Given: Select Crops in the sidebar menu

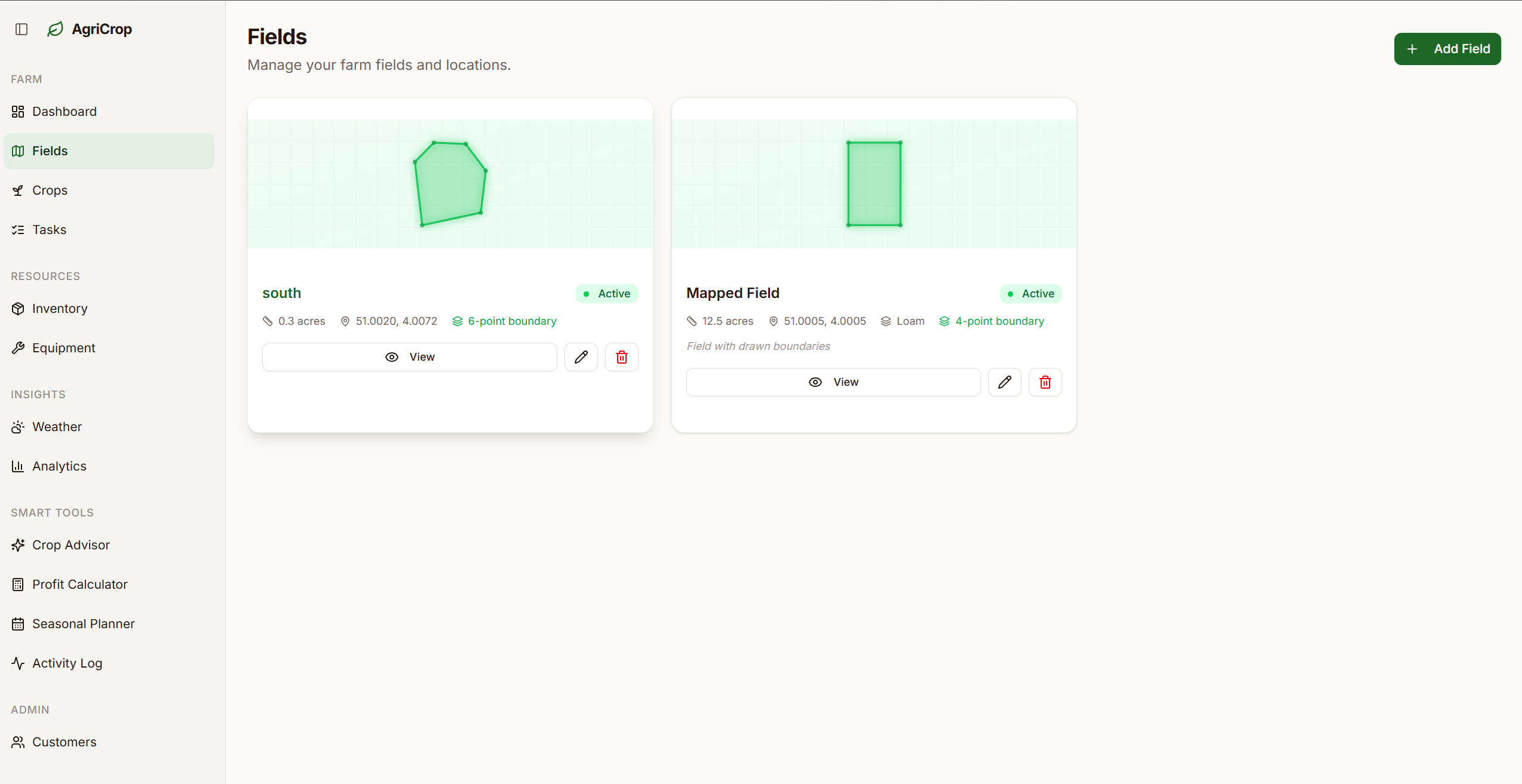Looking at the screenshot, I should coord(50,190).
